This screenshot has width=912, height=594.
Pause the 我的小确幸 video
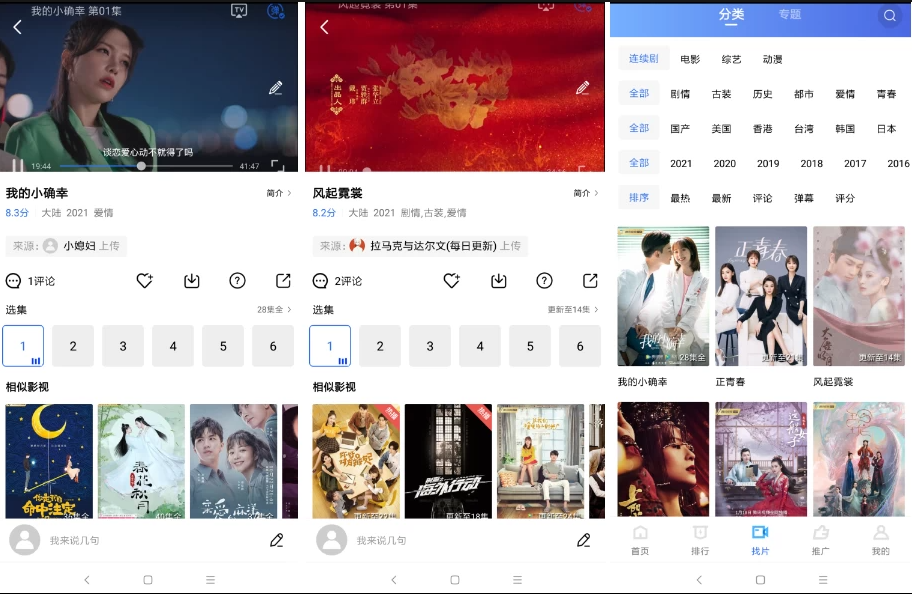[x=17, y=166]
